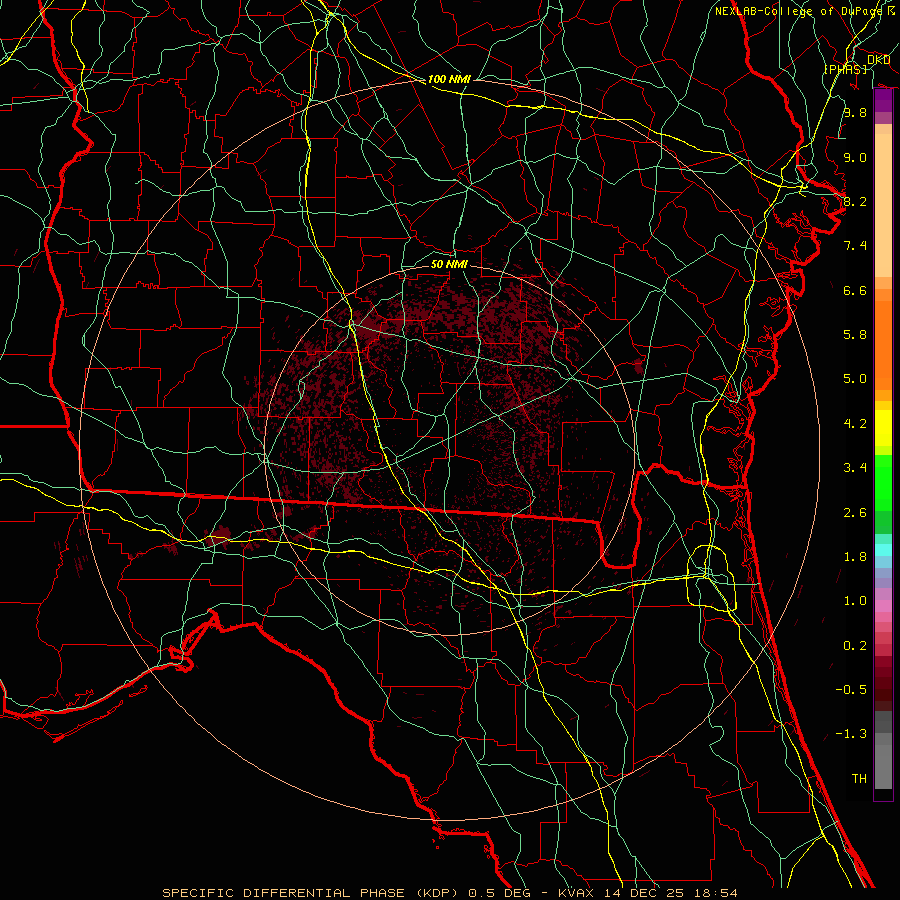Click the -0.5 value on the scale
The height and width of the screenshot is (900, 900).
[851, 690]
